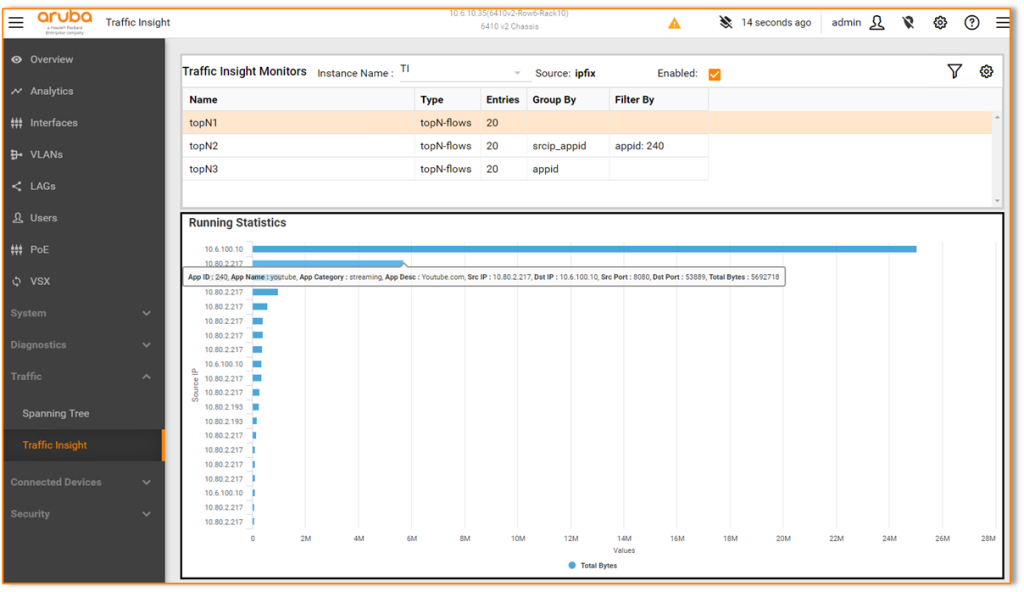Viewport: 1024px width, 592px height.
Task: Sort by the Entries column header
Action: click(x=502, y=100)
